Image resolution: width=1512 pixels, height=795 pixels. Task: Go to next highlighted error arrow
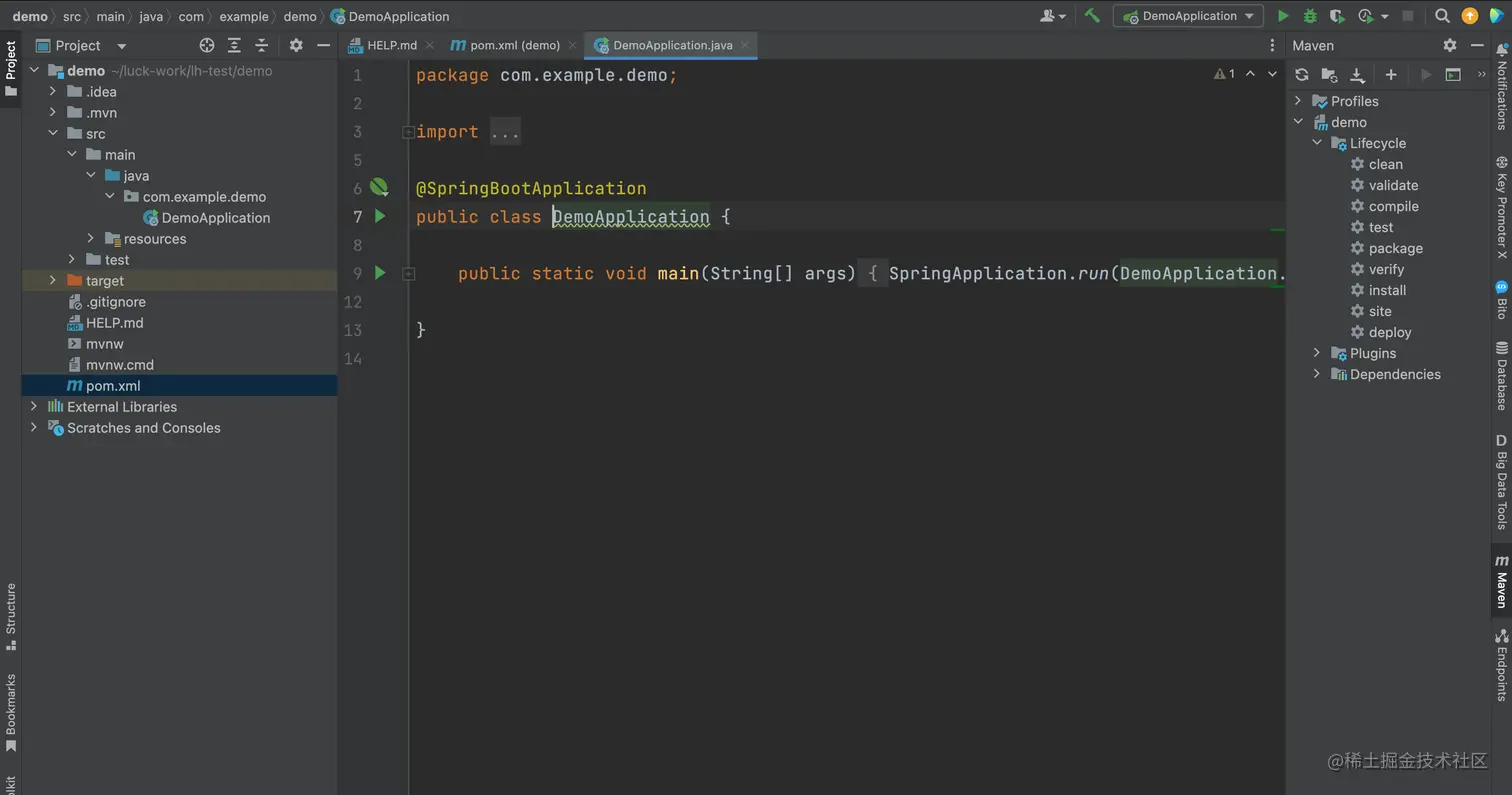[1272, 74]
